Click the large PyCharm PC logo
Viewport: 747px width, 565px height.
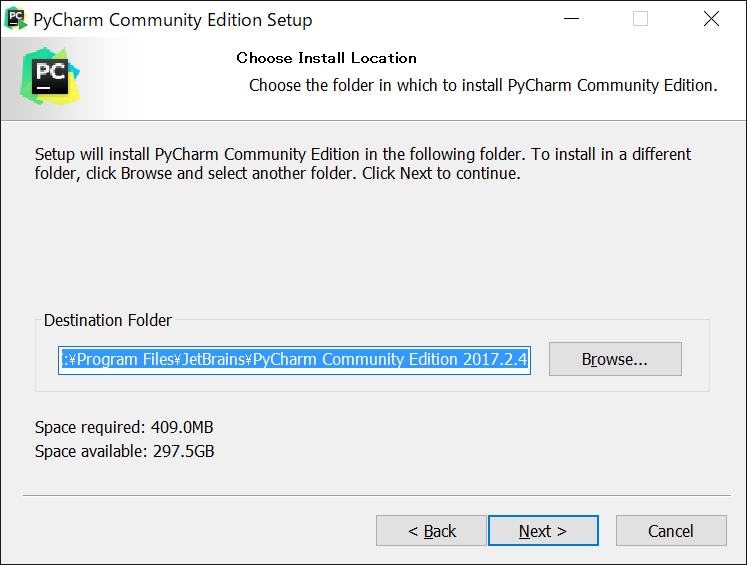[x=50, y=76]
